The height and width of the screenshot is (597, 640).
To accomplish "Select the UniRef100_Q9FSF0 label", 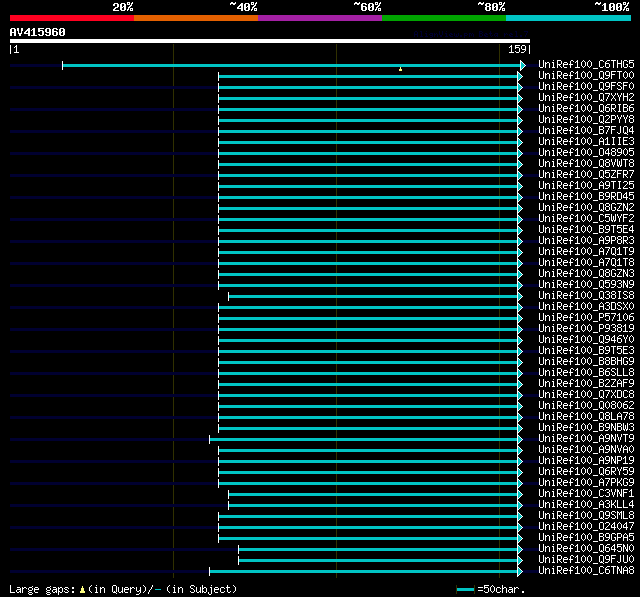I will pos(586,87).
